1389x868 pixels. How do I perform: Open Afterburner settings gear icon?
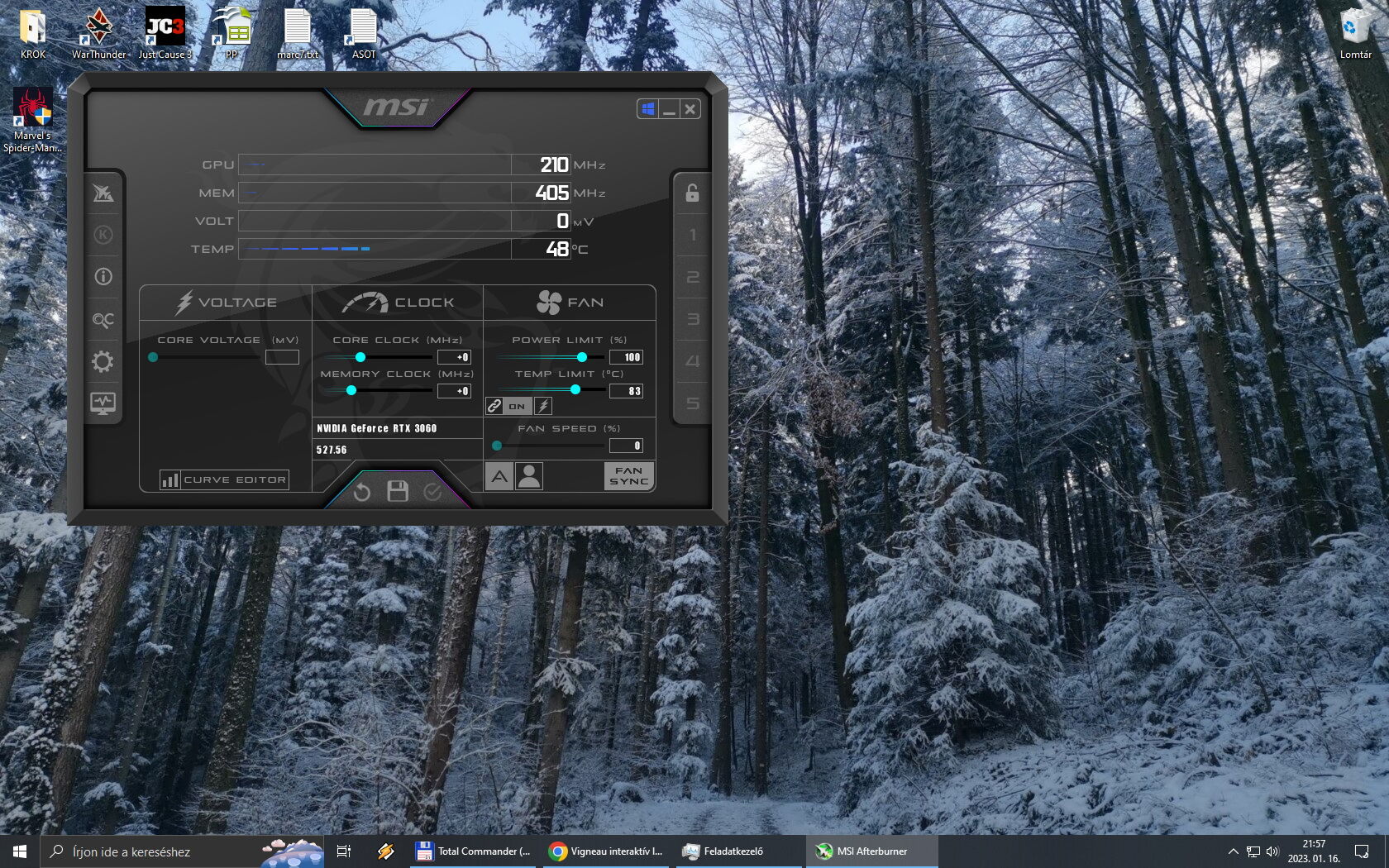(x=103, y=361)
